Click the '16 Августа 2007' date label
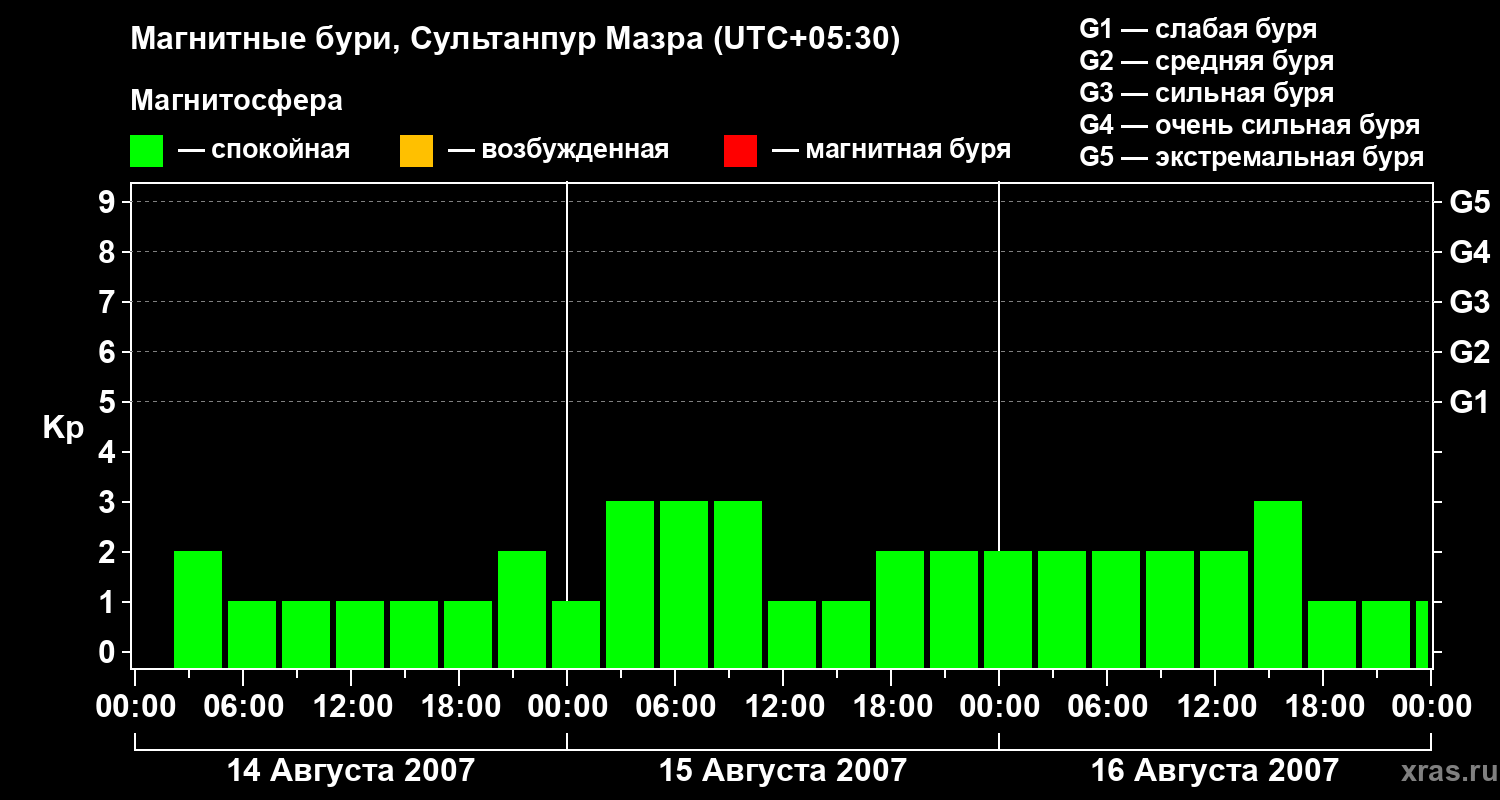1500x800 pixels. pos(1215,771)
